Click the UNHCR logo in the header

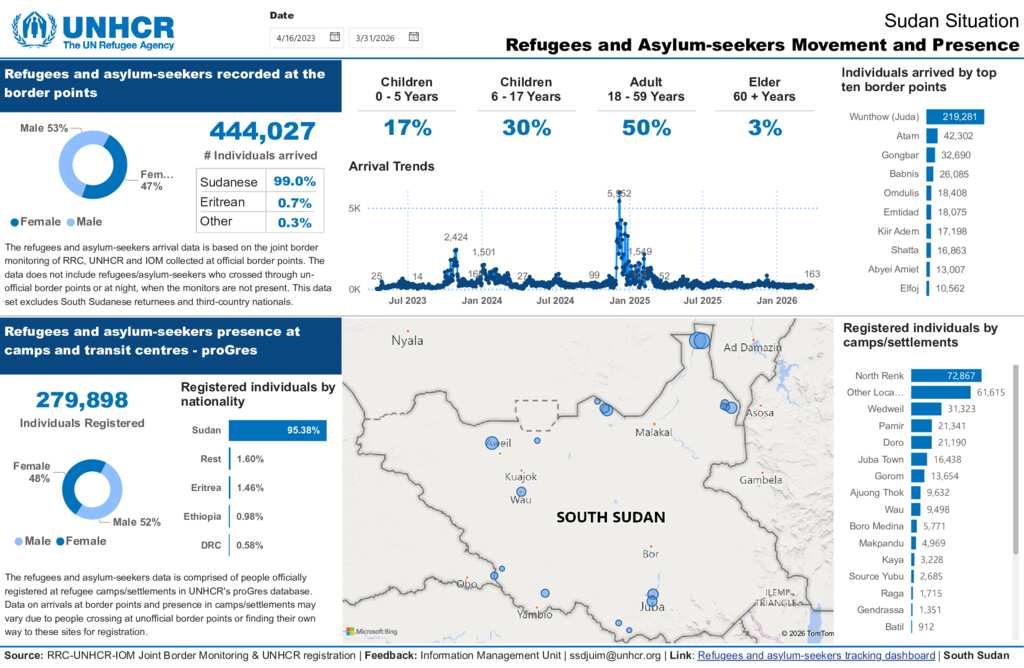[93, 30]
